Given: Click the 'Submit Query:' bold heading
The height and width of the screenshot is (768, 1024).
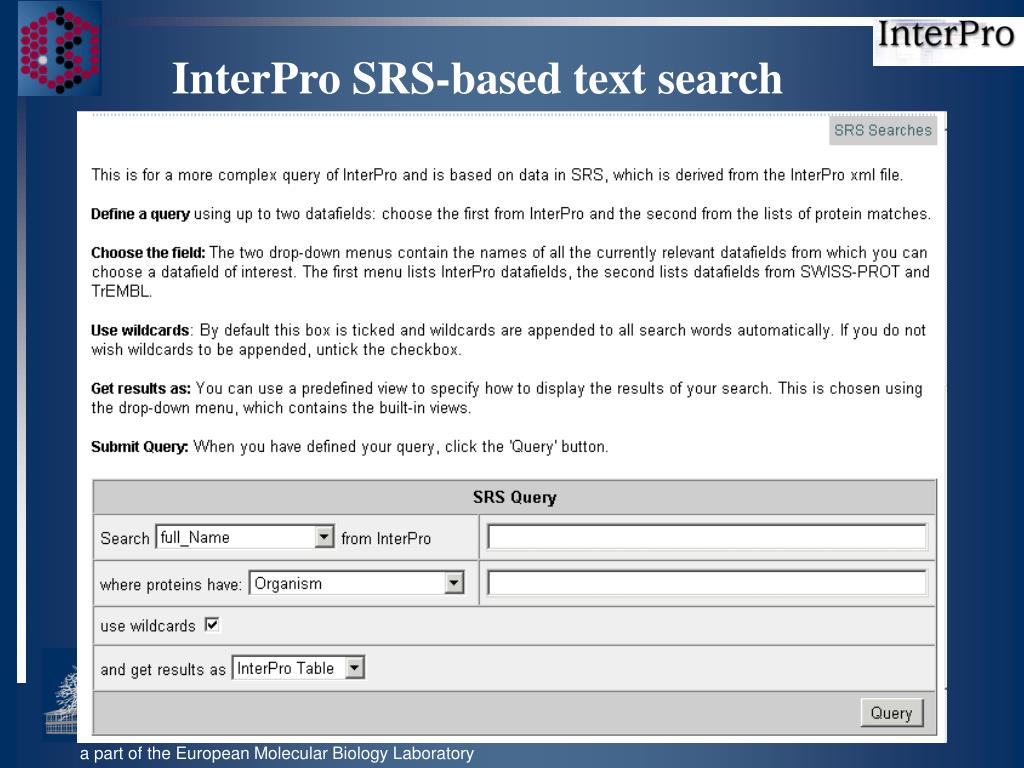Looking at the screenshot, I should pos(139,447).
